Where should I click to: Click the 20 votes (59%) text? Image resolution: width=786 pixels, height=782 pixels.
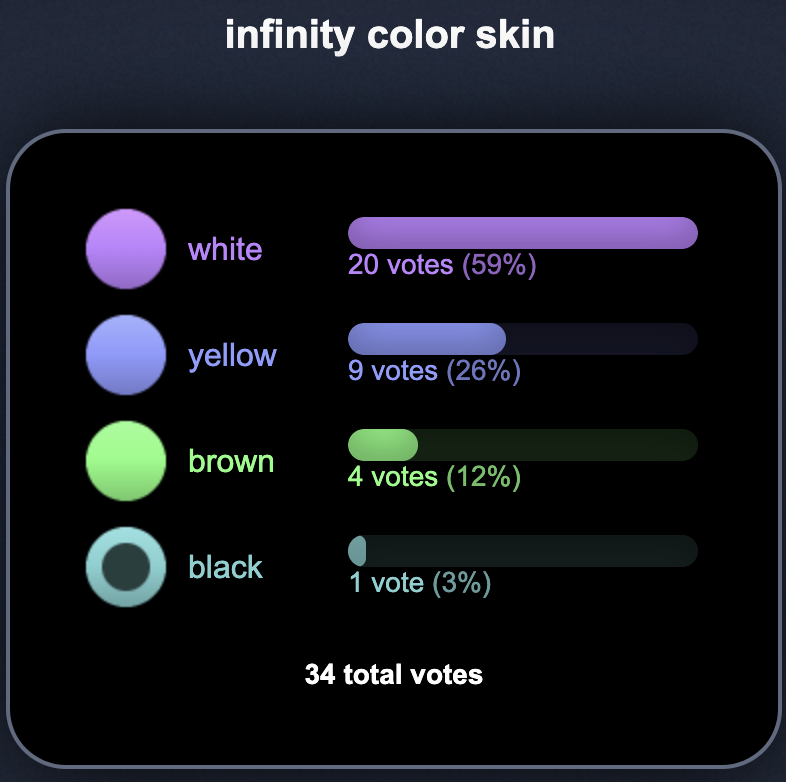[x=442, y=265]
